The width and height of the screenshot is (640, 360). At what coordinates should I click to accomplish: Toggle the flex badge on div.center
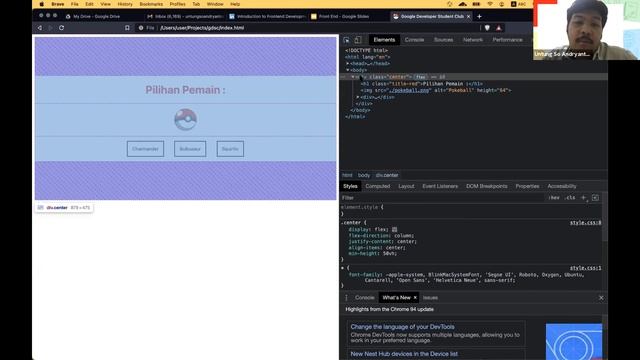click(420, 77)
